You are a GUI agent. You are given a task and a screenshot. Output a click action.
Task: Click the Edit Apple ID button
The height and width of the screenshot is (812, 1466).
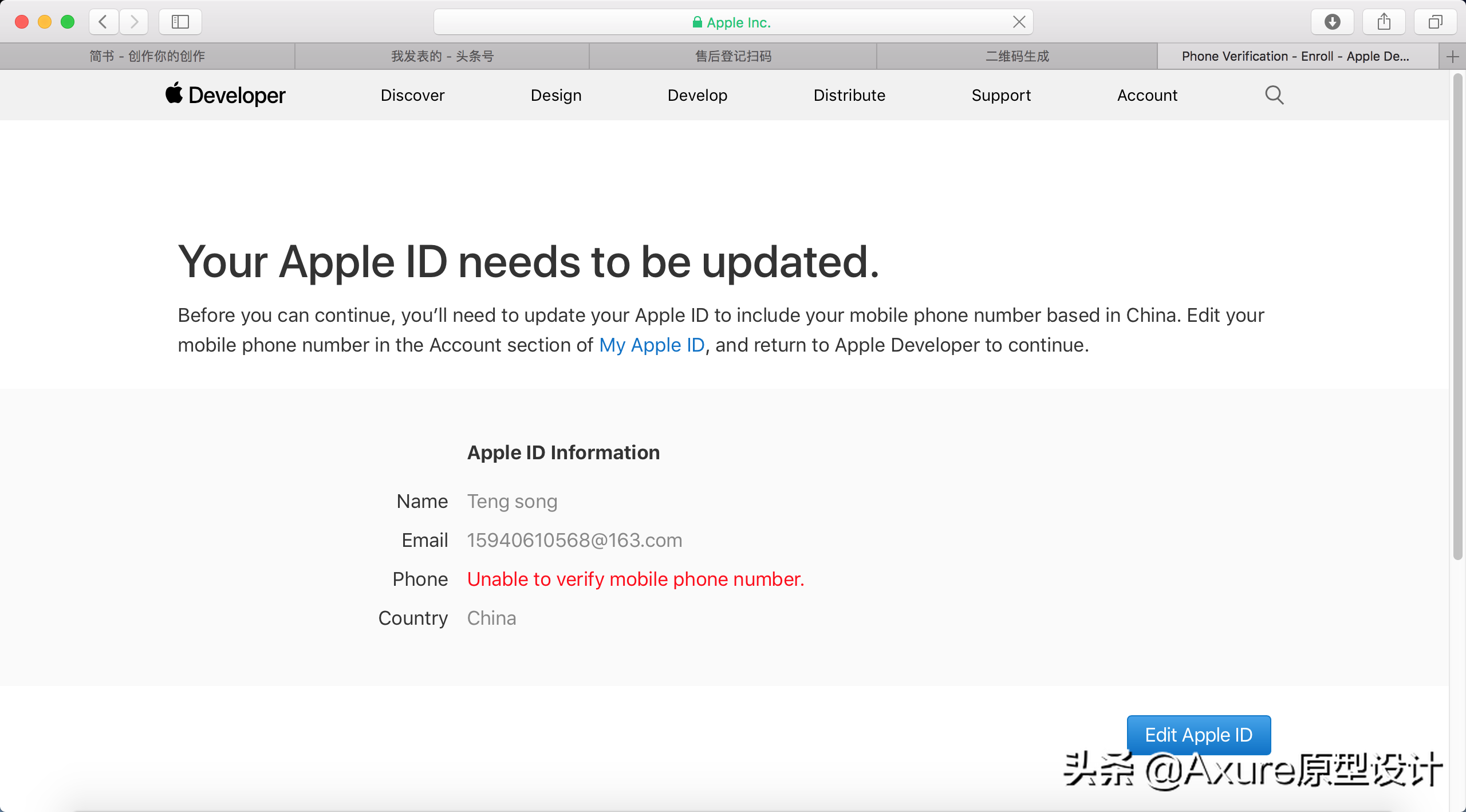[1199, 734]
